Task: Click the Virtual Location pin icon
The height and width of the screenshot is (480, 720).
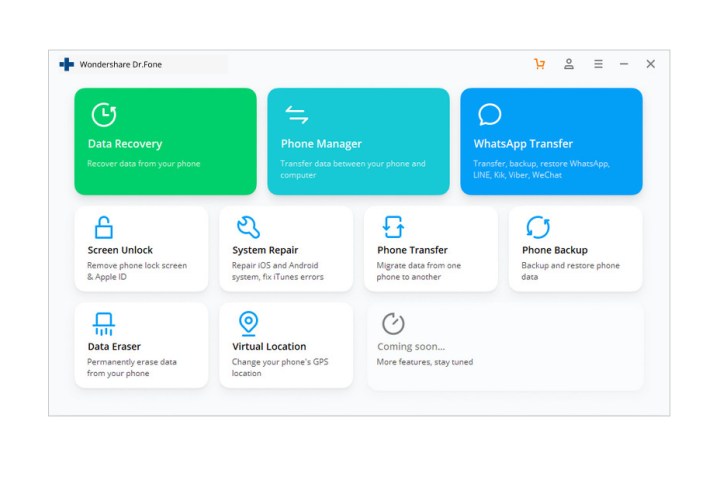Action: coord(248,323)
